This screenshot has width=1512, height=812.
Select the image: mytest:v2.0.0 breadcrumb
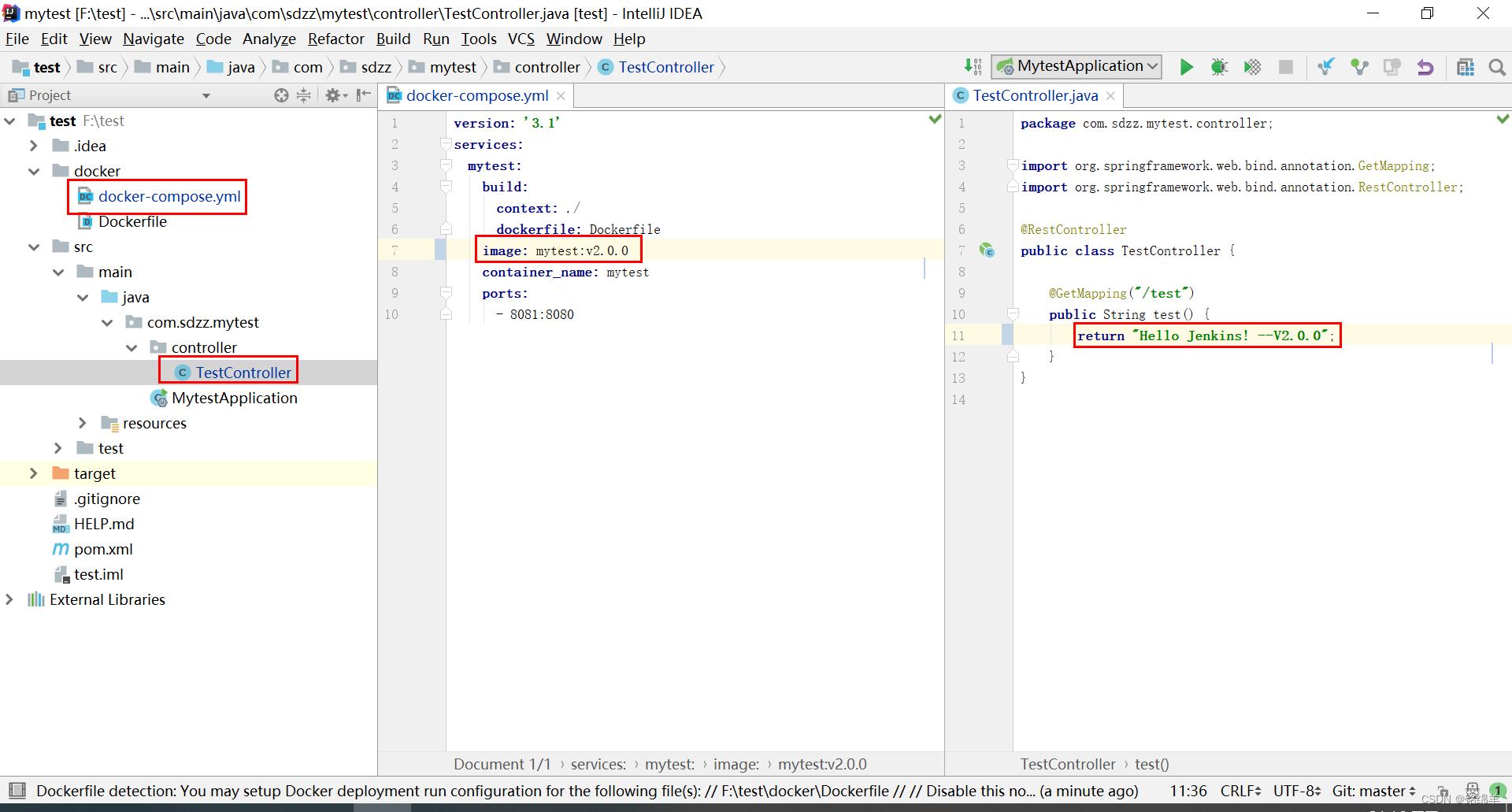pyautogui.click(x=736, y=764)
